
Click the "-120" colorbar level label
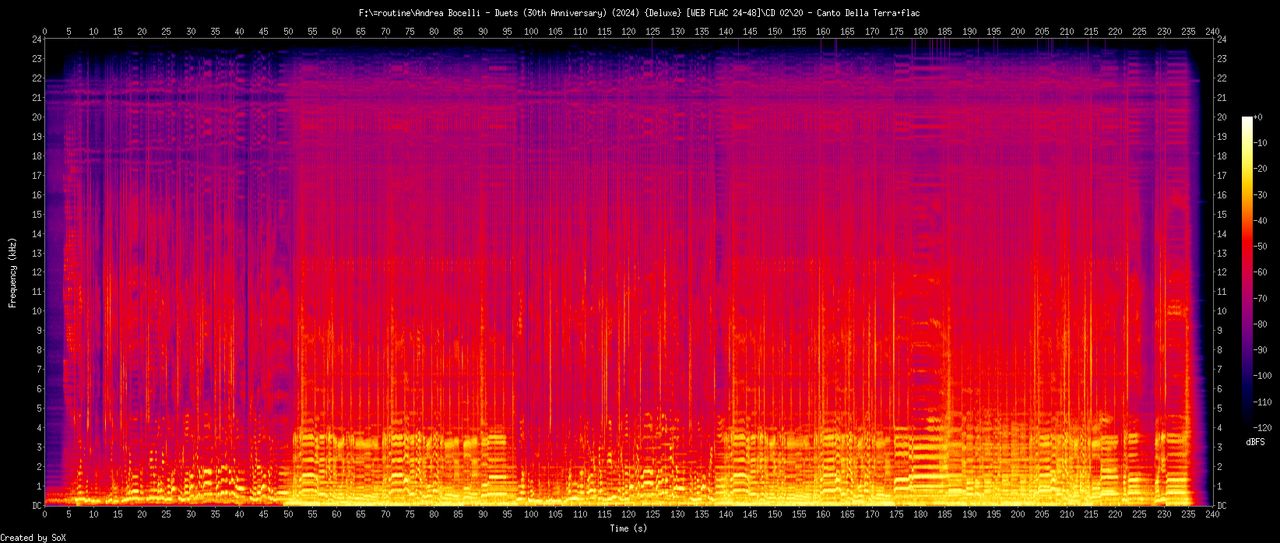tap(1265, 427)
